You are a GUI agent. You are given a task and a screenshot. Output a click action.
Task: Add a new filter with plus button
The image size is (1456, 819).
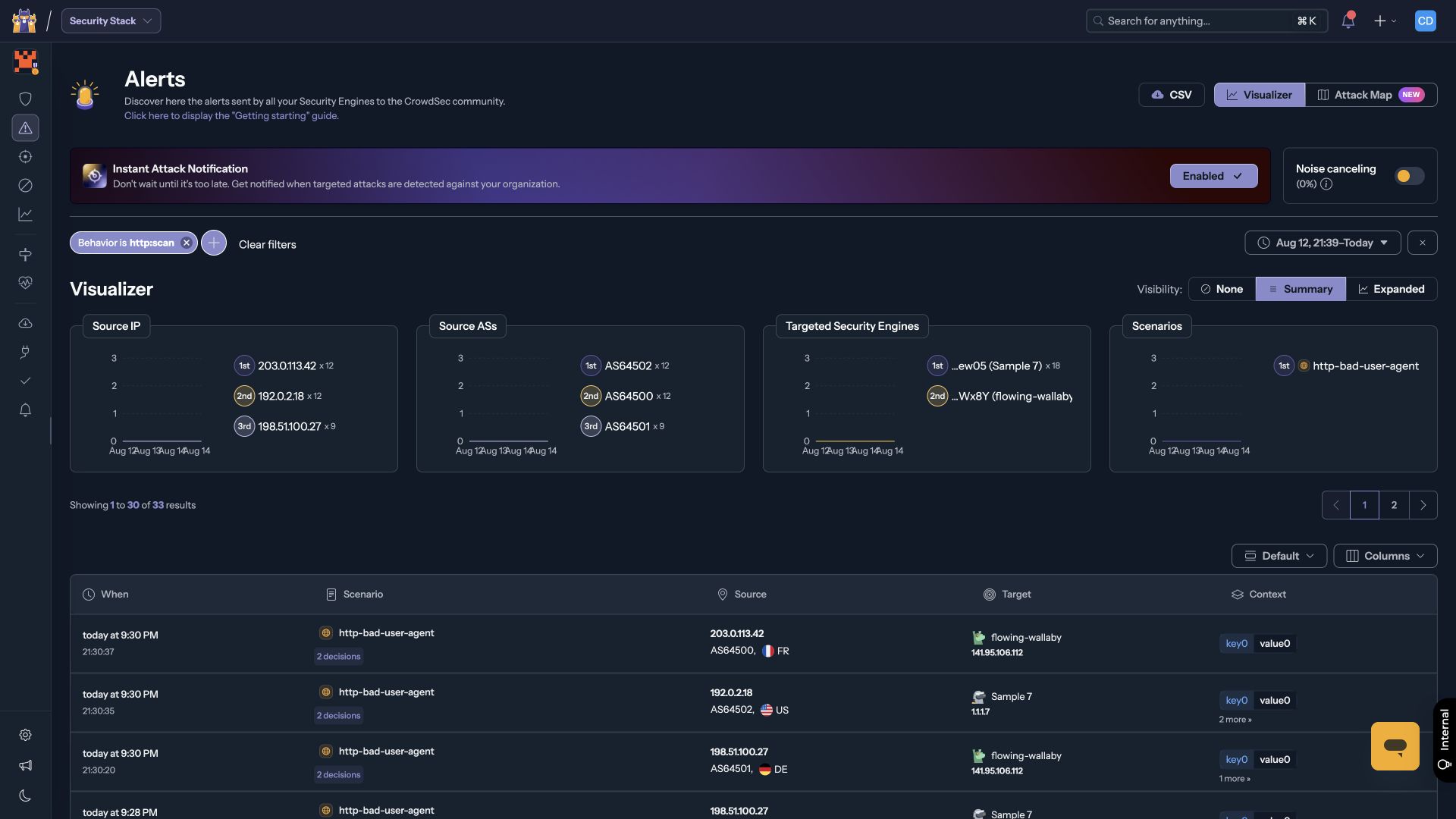pyautogui.click(x=214, y=243)
